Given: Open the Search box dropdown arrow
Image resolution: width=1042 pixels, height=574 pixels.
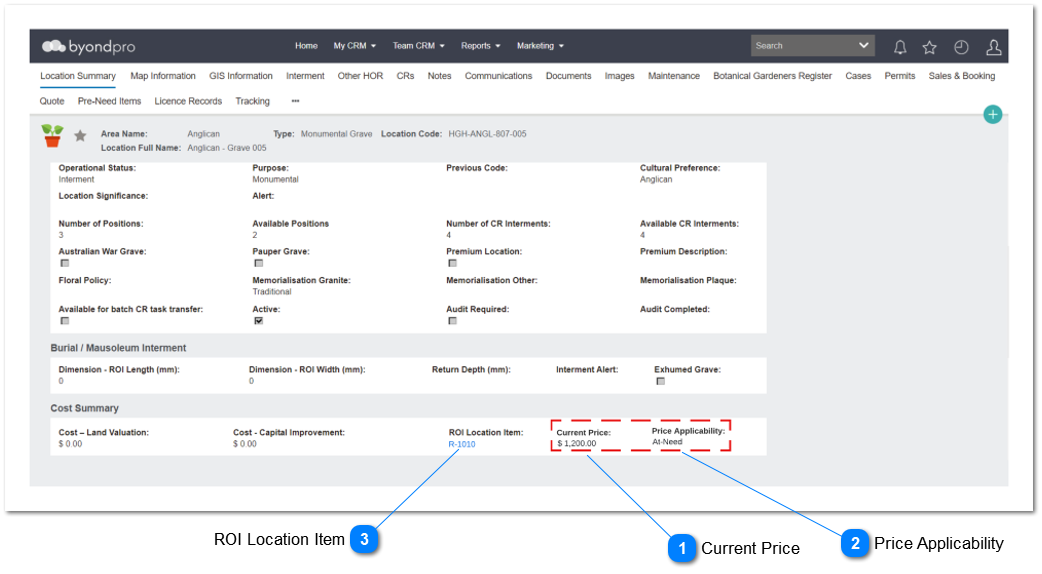Looking at the screenshot, I should coord(863,45).
